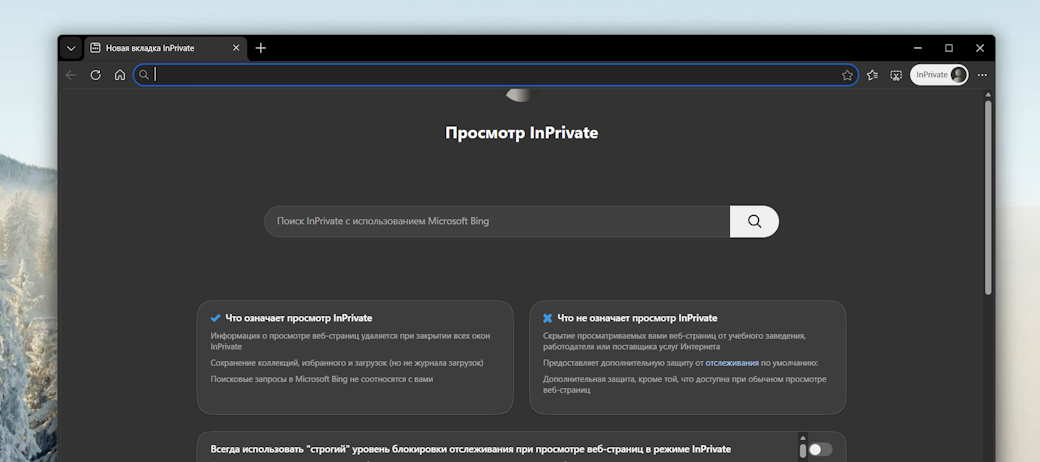The height and width of the screenshot is (462, 1040).
Task: Open the tab actions menu chevron
Action: click(x=70, y=48)
